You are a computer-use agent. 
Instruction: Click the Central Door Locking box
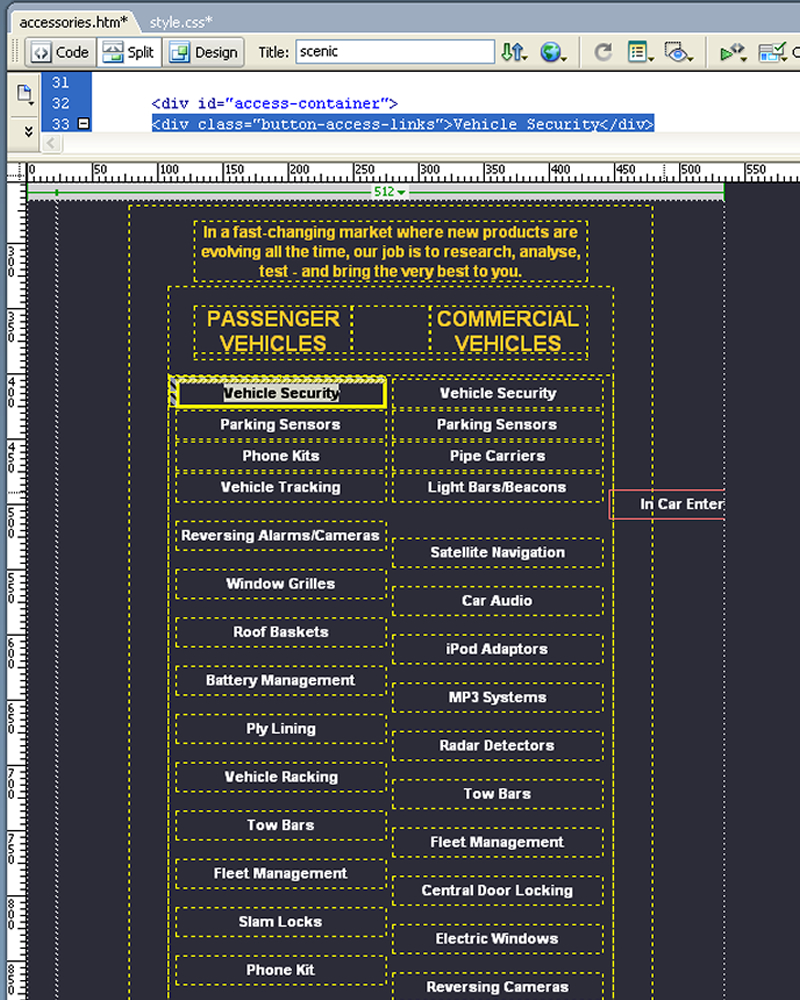click(x=498, y=890)
